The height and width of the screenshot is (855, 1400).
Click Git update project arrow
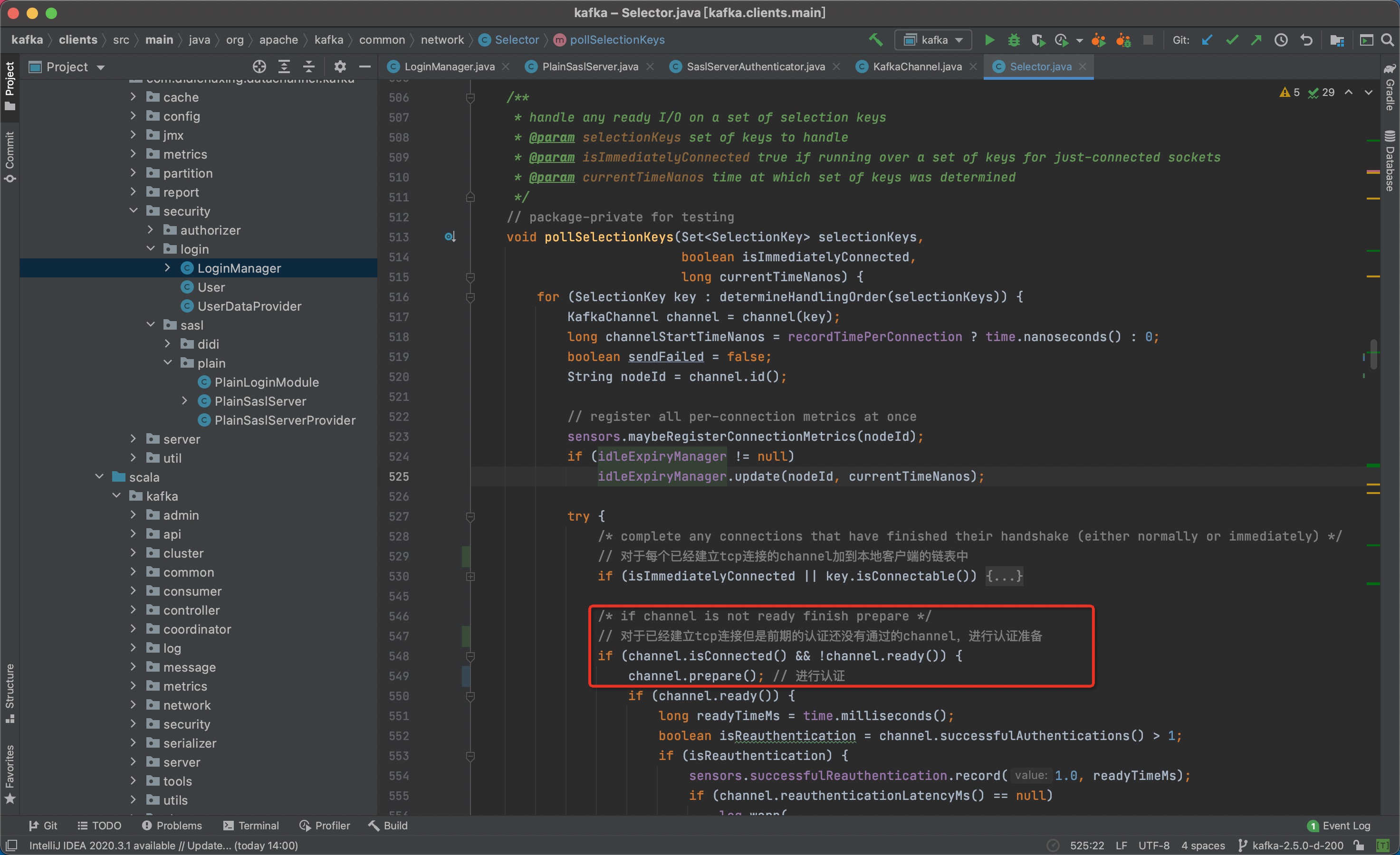[1207, 40]
